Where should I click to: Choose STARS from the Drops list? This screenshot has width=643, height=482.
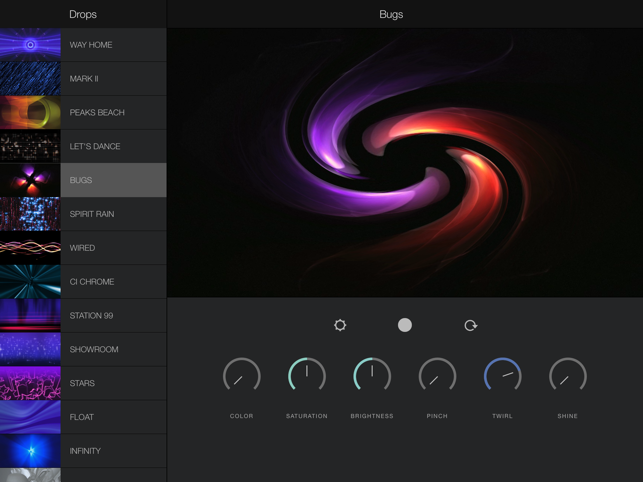(83, 383)
